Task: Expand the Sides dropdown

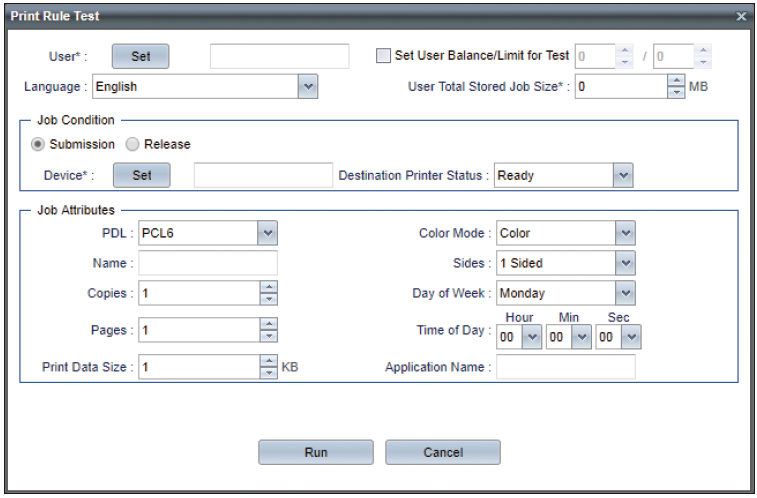Action: pos(625,263)
